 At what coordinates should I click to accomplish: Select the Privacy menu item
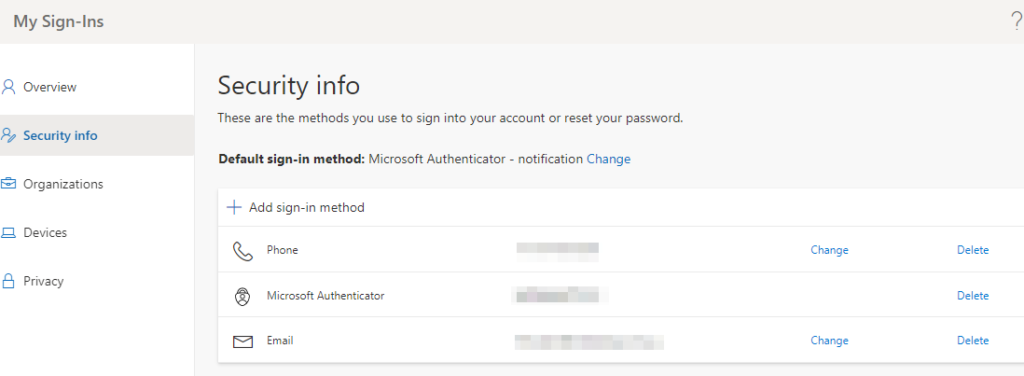[43, 281]
